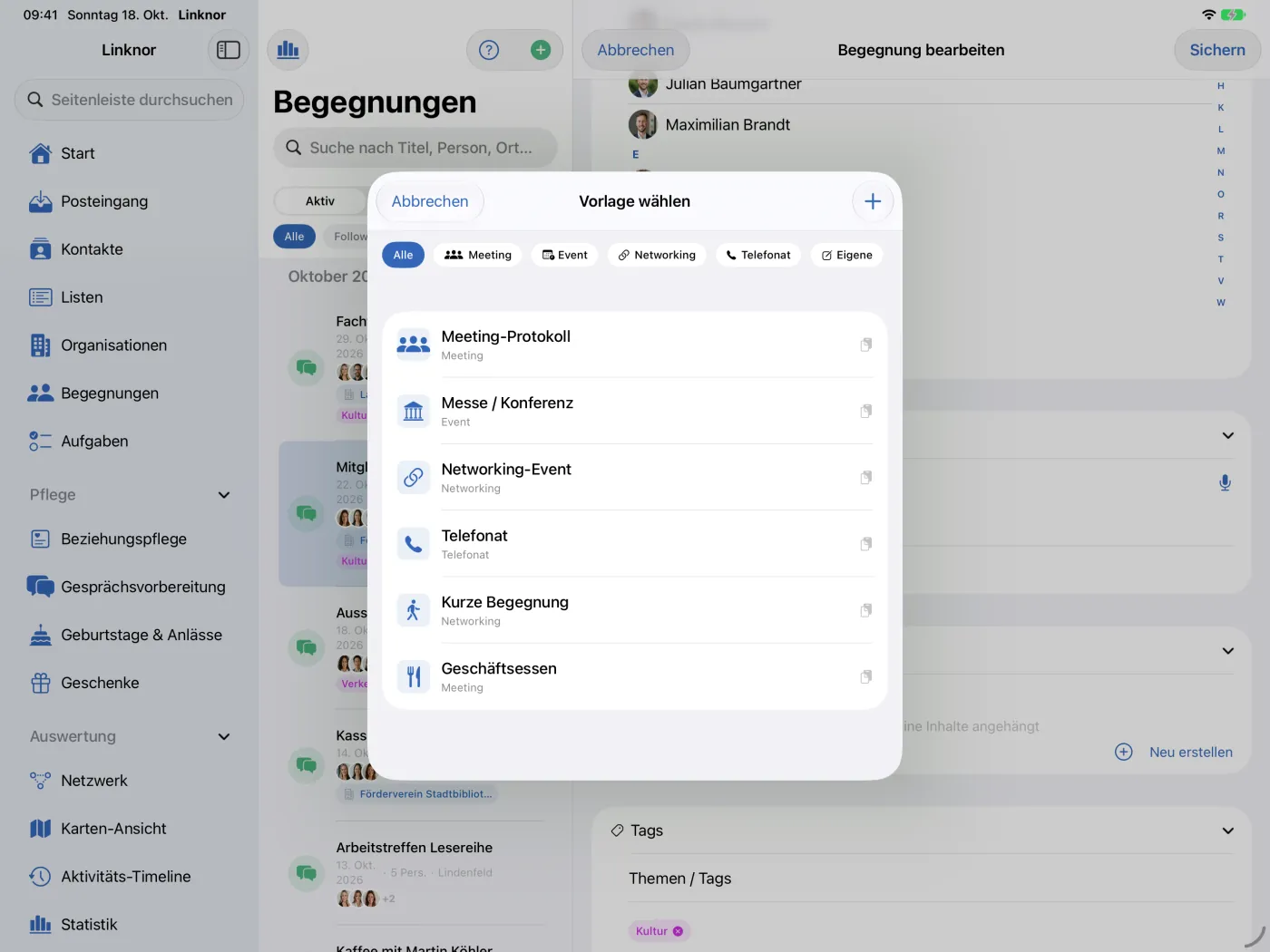Filter templates by Meeting
Image resolution: width=1270 pixels, height=952 pixels.
pos(478,255)
